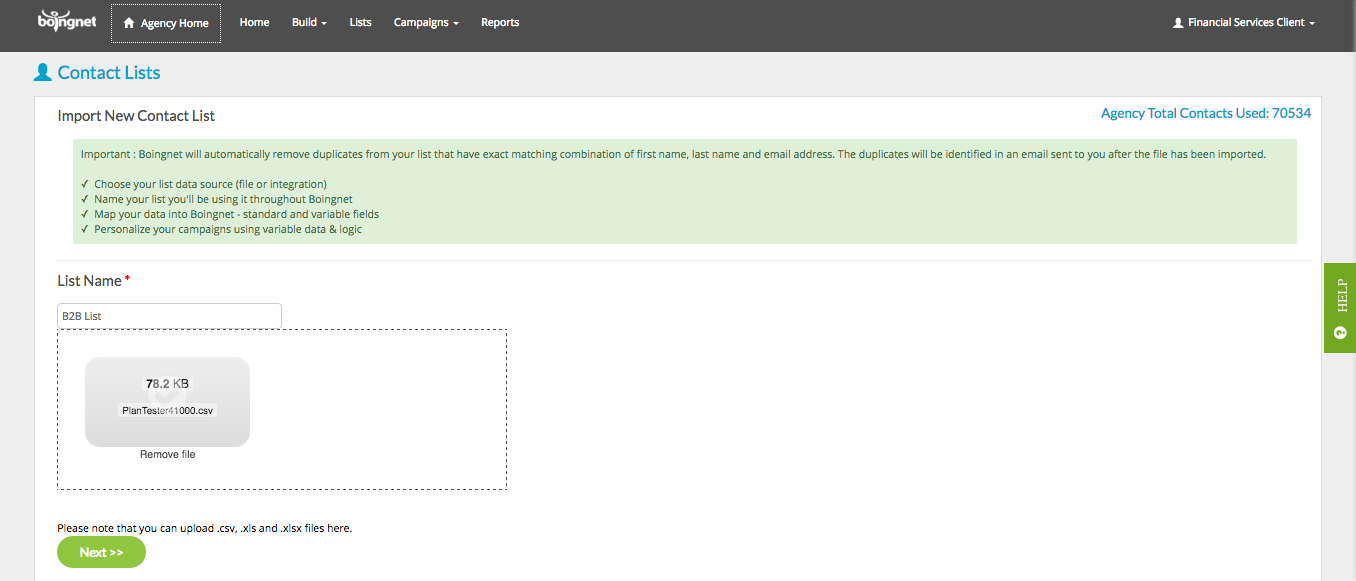Open Agency Home

(x=166, y=23)
